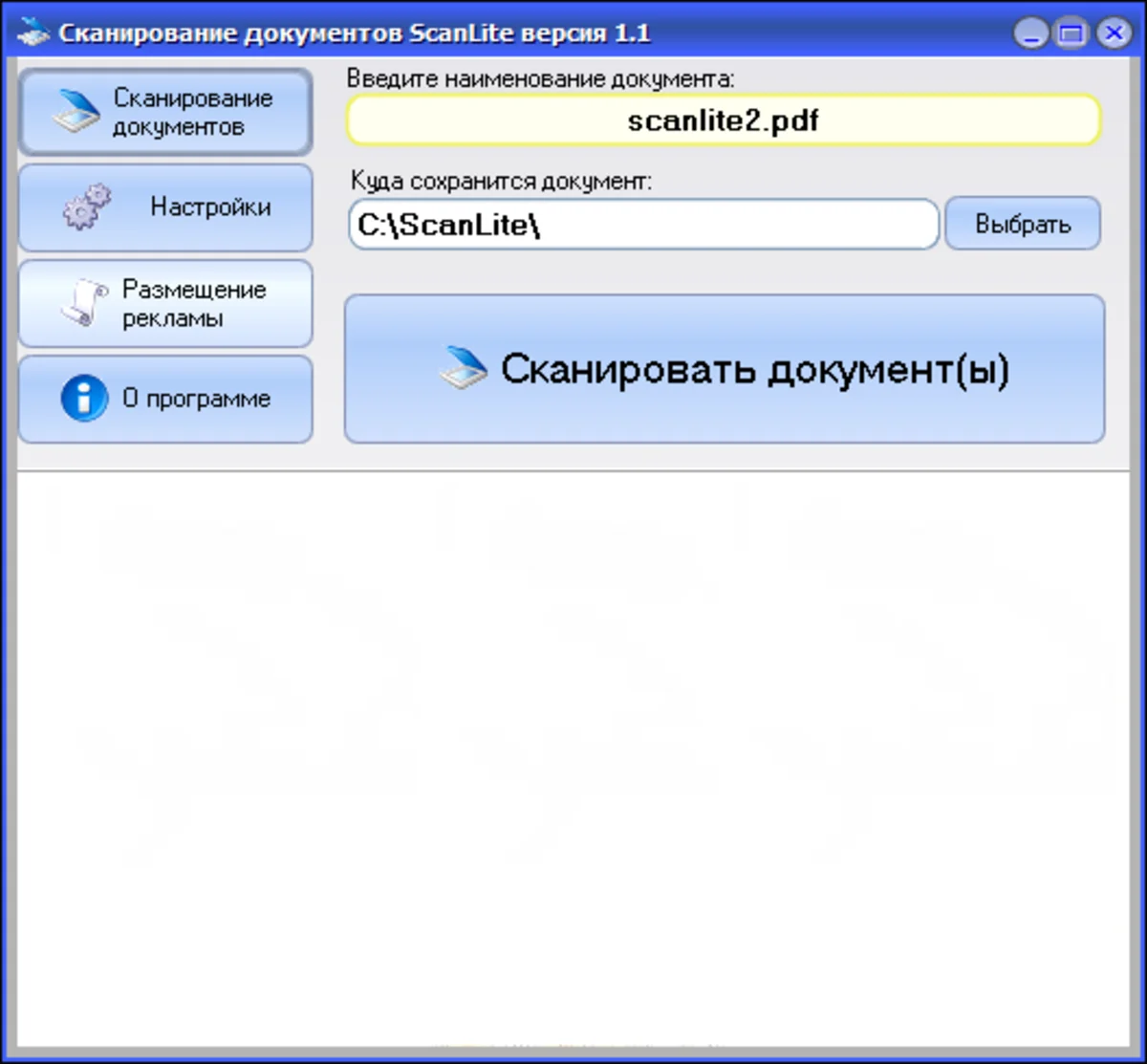Focus the document name field scanlite2.pdf
This screenshot has height=1064, width=1147.
(x=724, y=120)
